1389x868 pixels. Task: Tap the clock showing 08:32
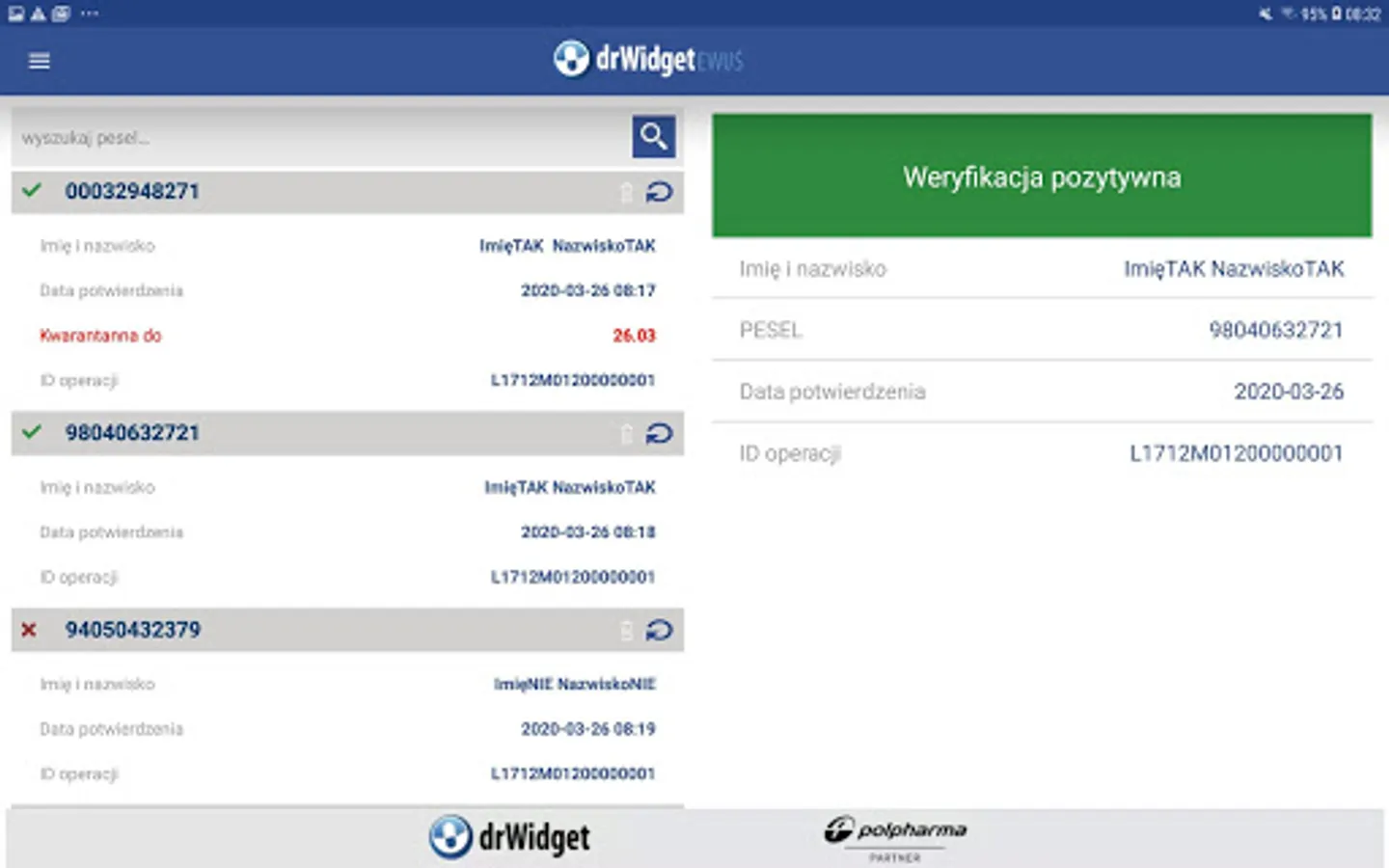[1364, 14]
